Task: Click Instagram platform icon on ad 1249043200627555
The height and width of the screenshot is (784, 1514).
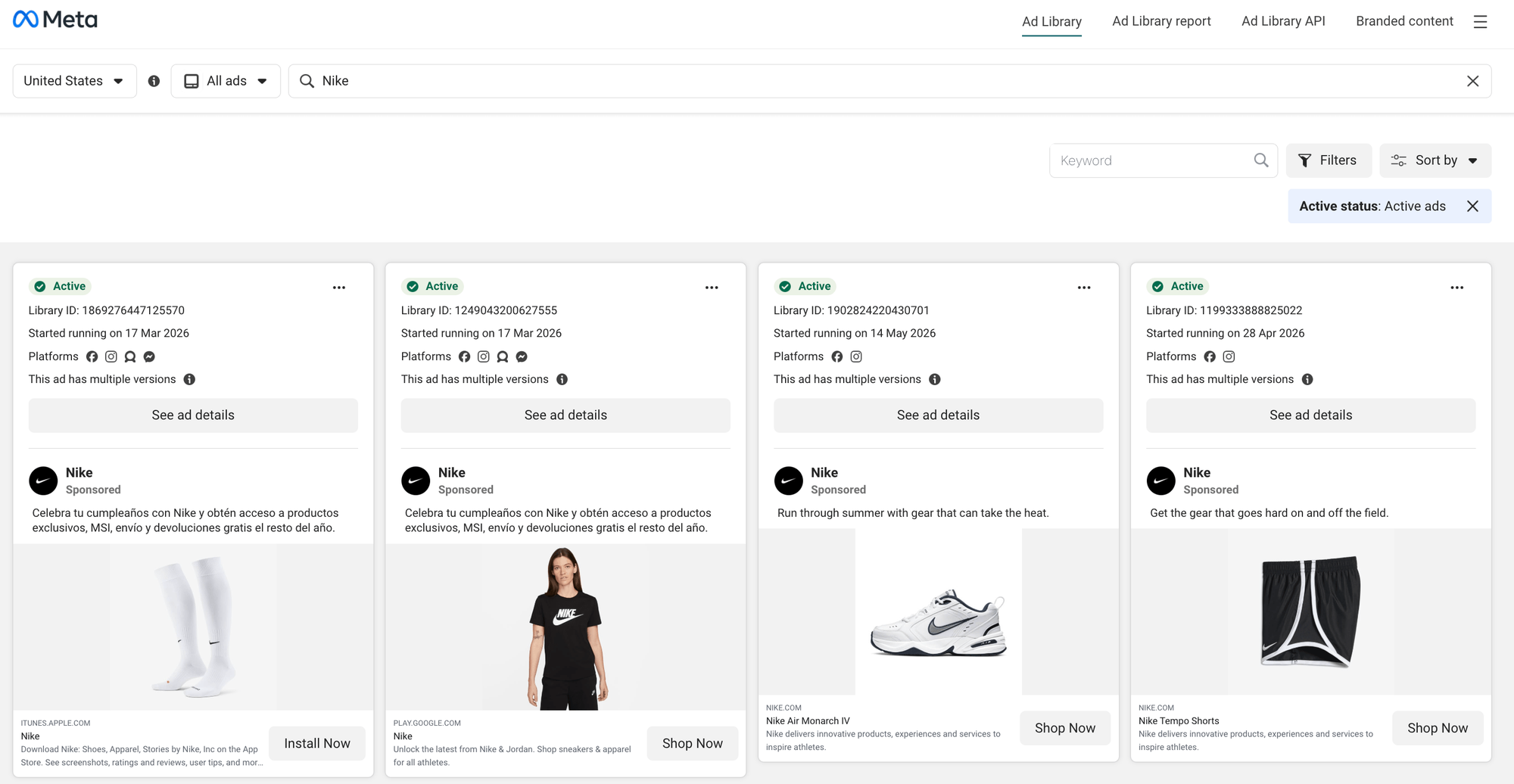Action: click(484, 356)
